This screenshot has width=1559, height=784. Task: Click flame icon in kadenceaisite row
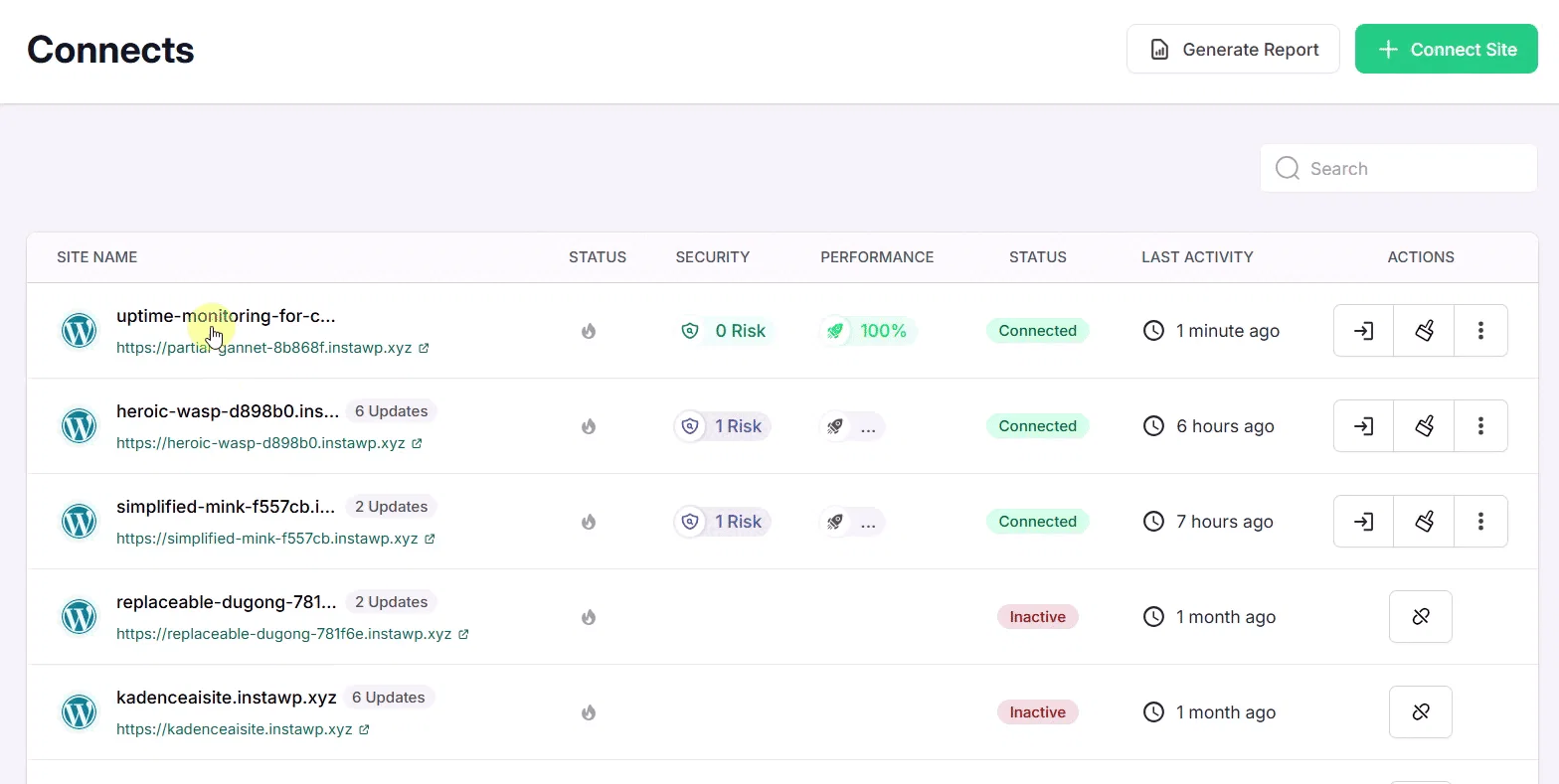589,712
